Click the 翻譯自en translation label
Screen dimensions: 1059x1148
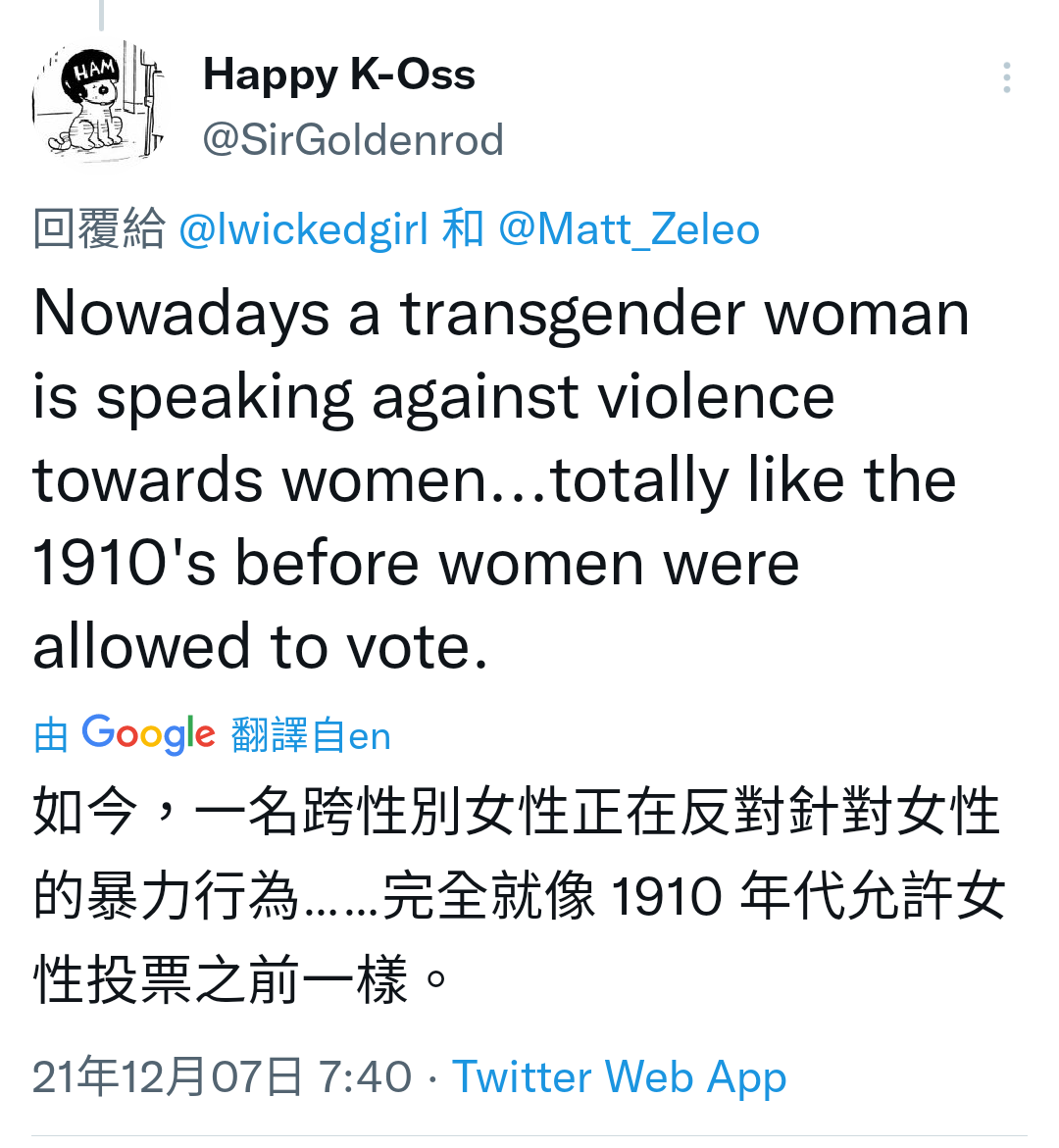click(311, 735)
